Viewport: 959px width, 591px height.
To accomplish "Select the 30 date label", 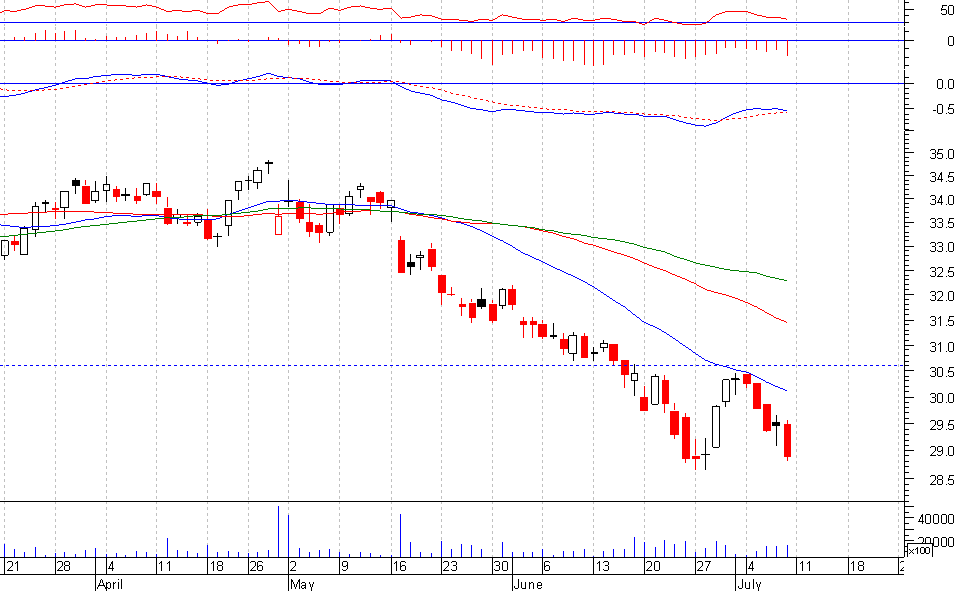I will [501, 566].
